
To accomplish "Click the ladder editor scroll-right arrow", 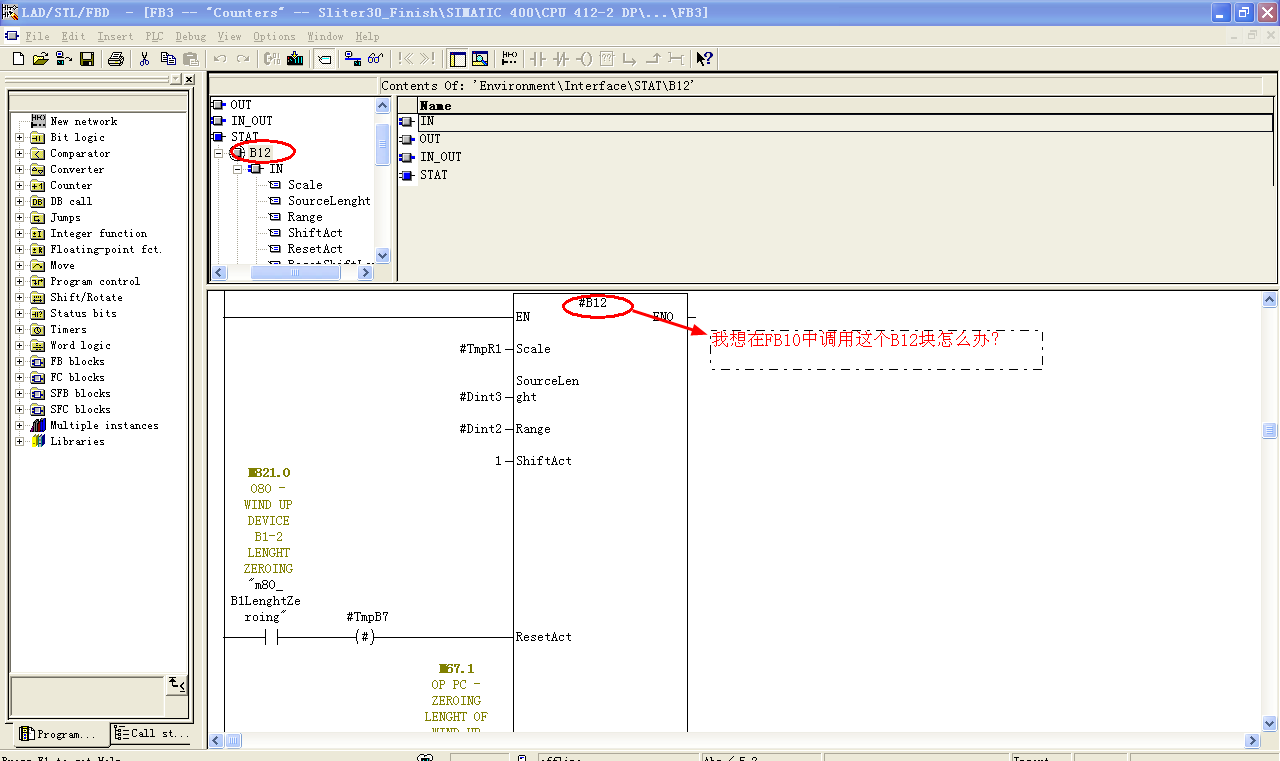I will 1252,741.
